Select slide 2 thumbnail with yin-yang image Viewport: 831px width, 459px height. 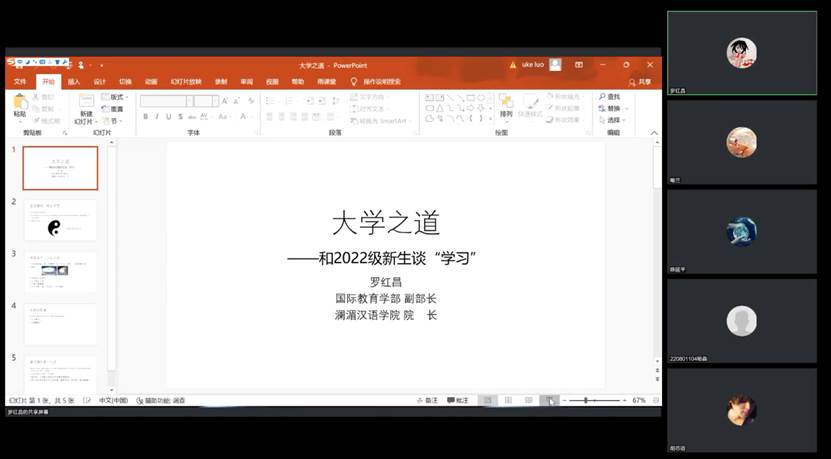[60, 220]
